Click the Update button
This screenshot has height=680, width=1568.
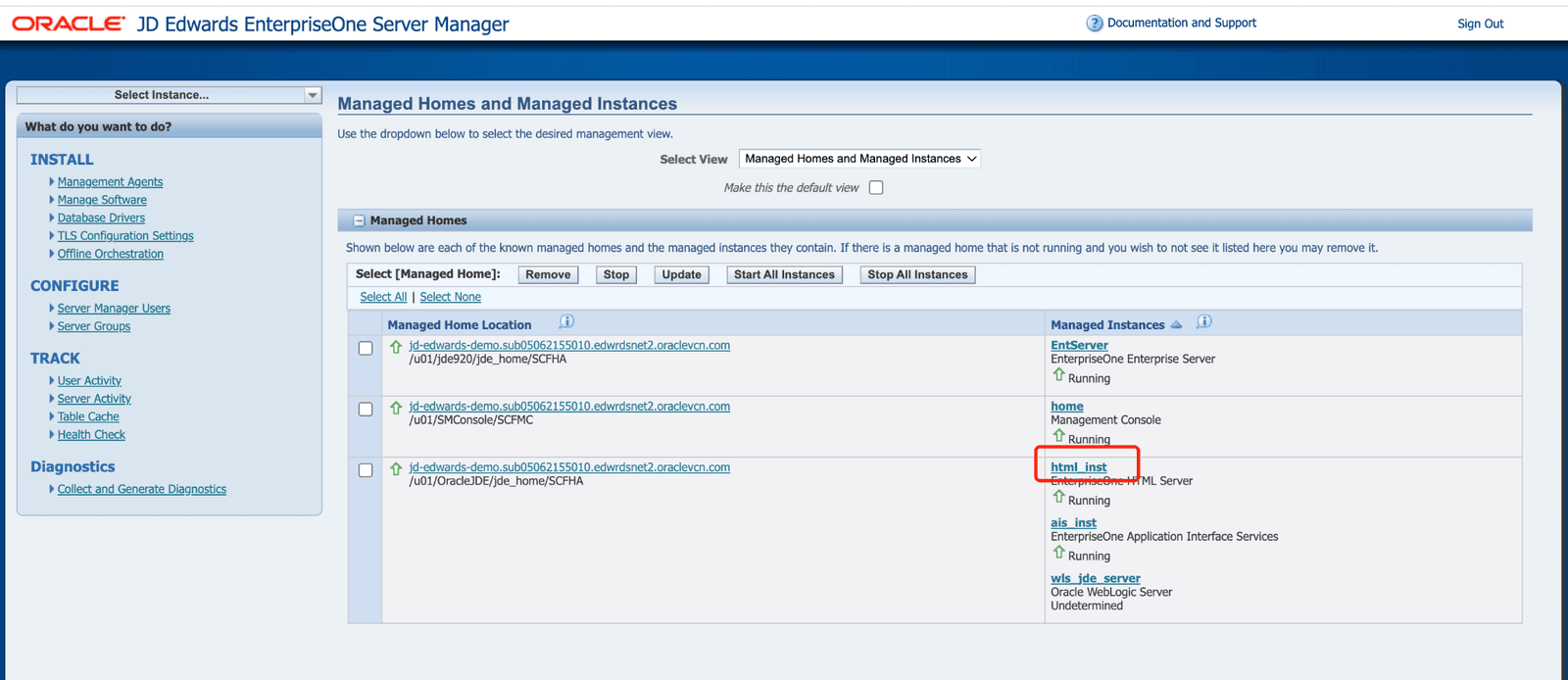pos(681,274)
